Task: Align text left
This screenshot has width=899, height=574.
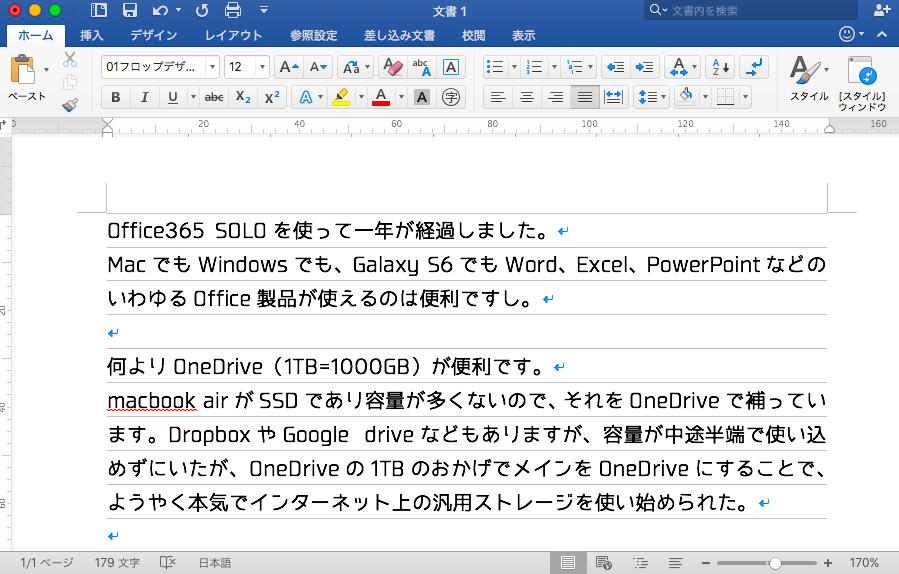Action: tap(498, 97)
